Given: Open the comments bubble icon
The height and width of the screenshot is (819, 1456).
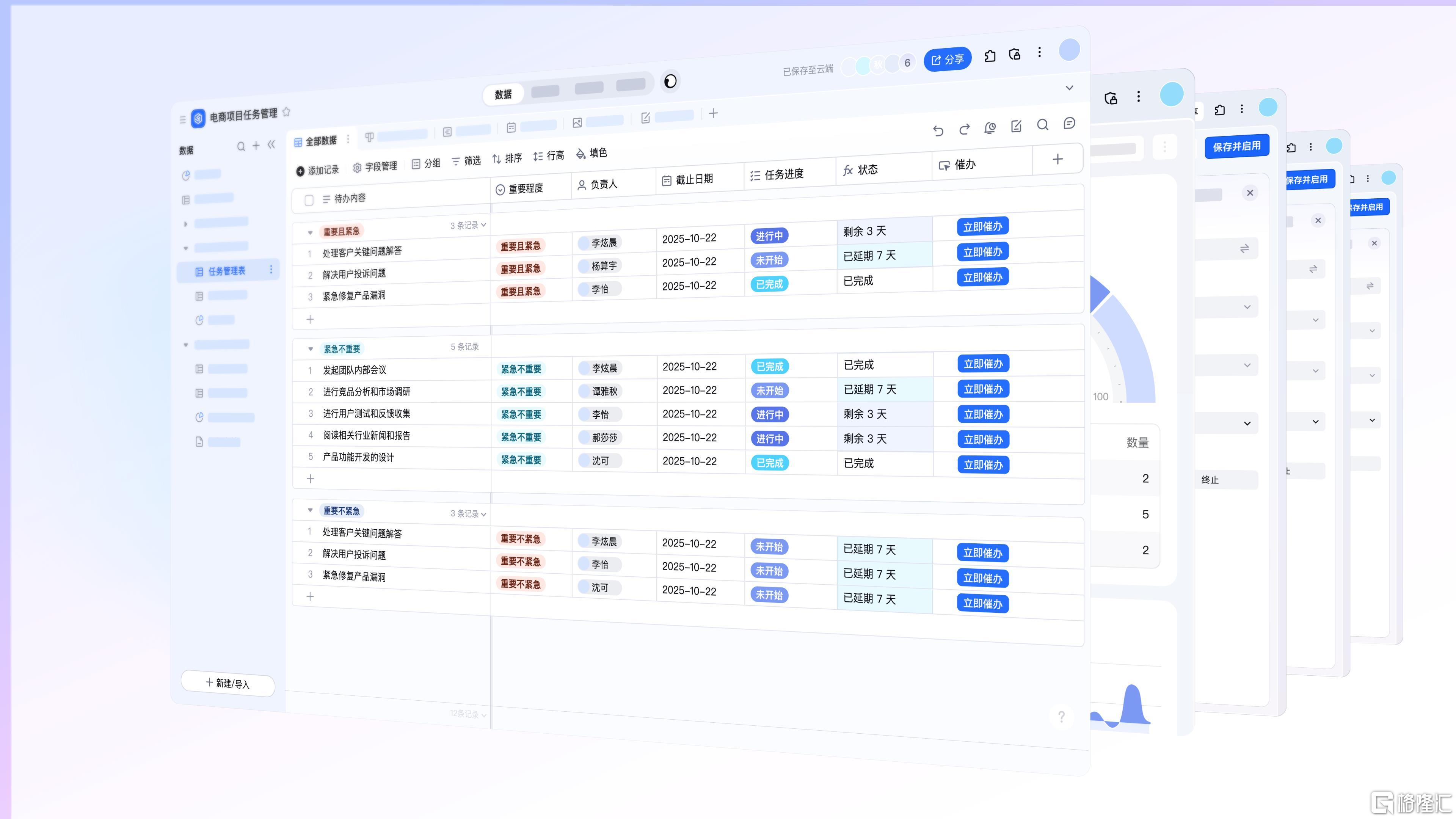Looking at the screenshot, I should tap(1069, 123).
